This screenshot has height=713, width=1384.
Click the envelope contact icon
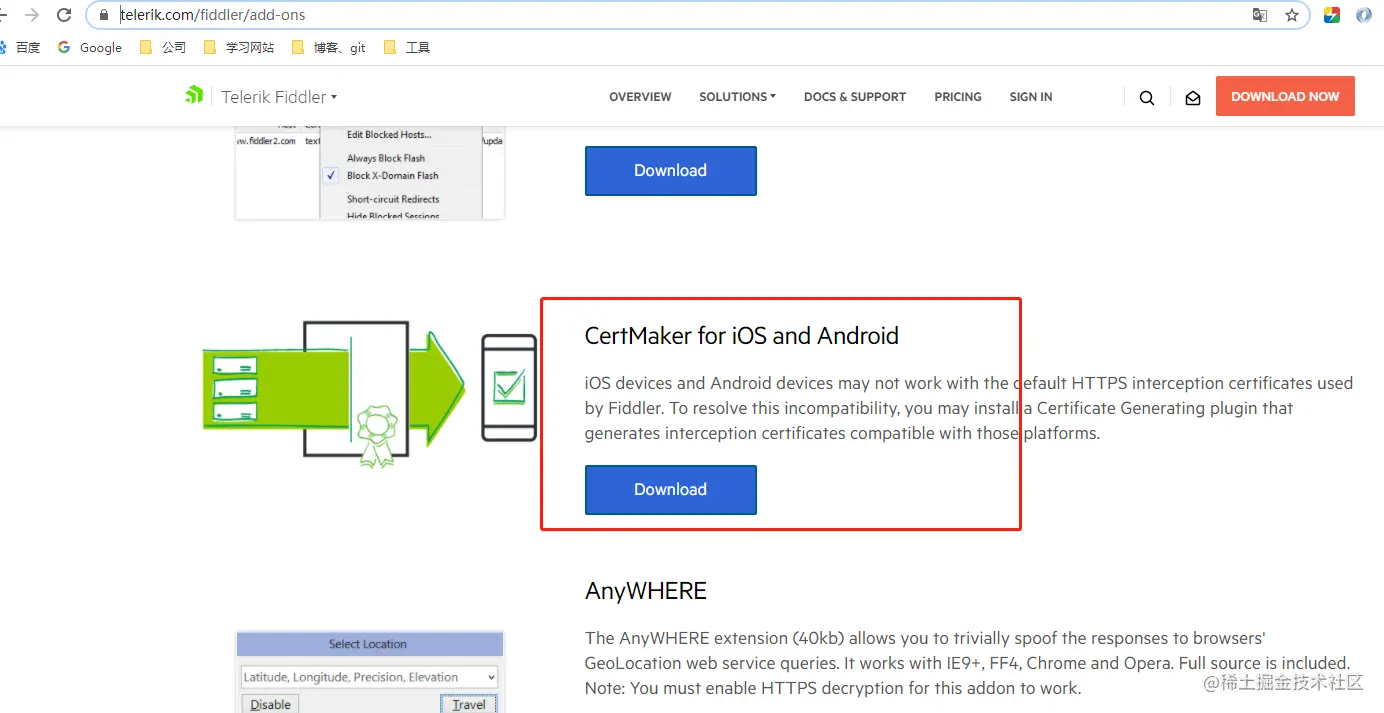pyautogui.click(x=1192, y=98)
